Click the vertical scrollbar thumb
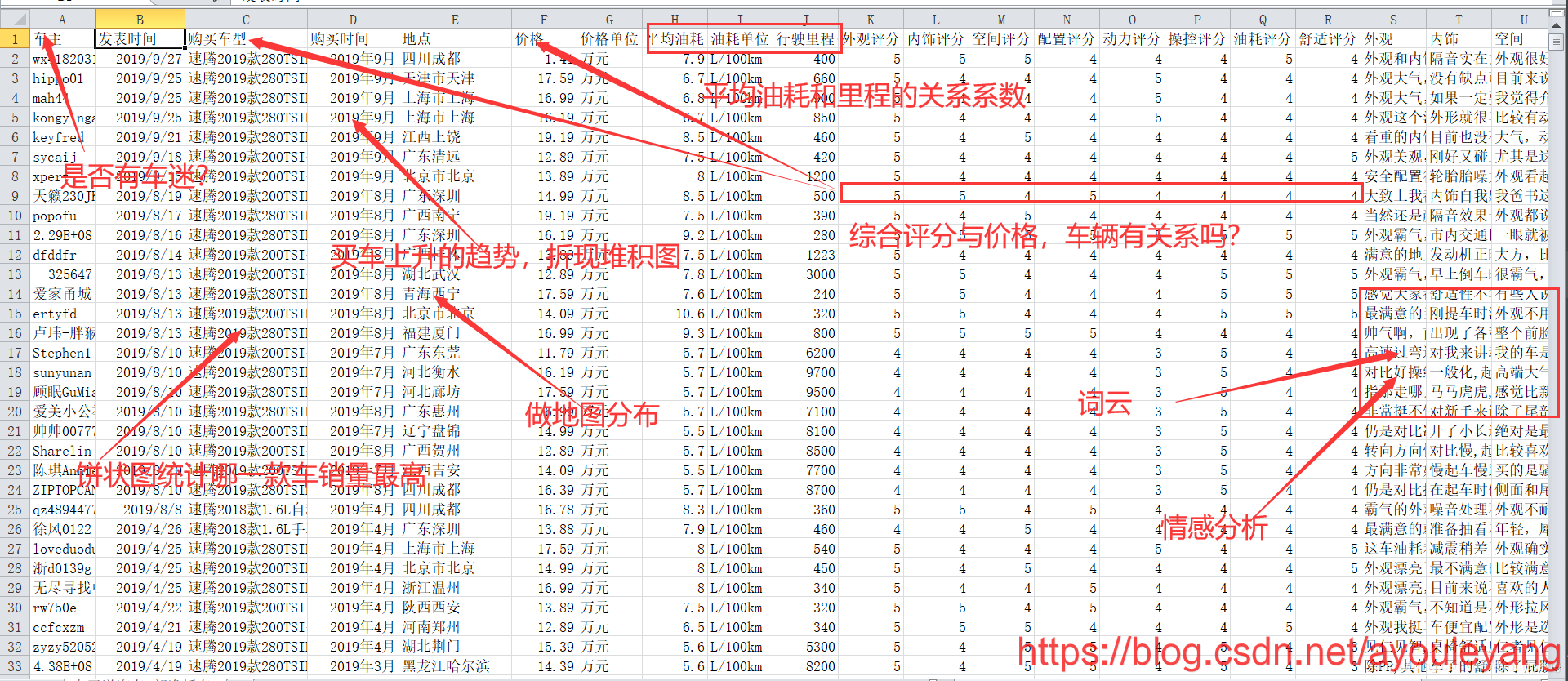 pos(1556,42)
